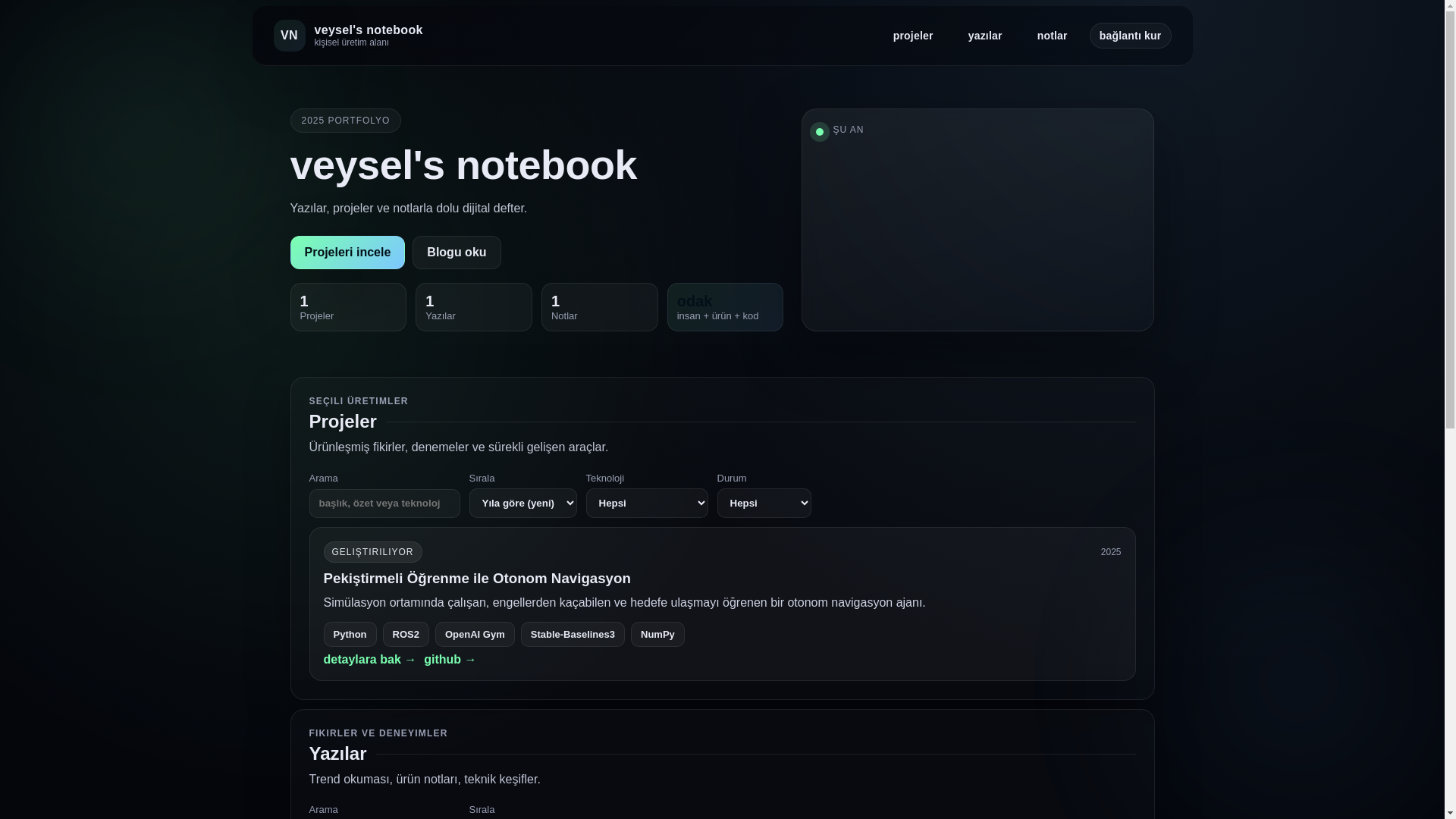Click the Blogu oku button

pyautogui.click(x=457, y=253)
